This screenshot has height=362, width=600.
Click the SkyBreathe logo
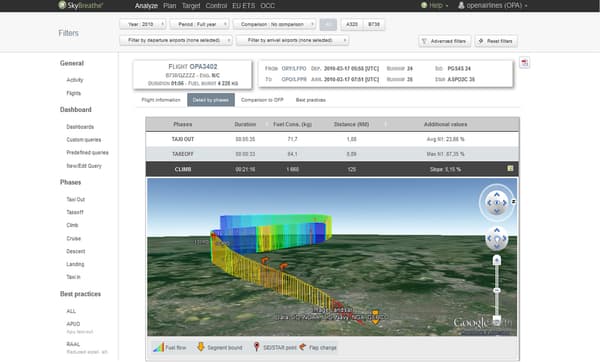click(x=80, y=5)
